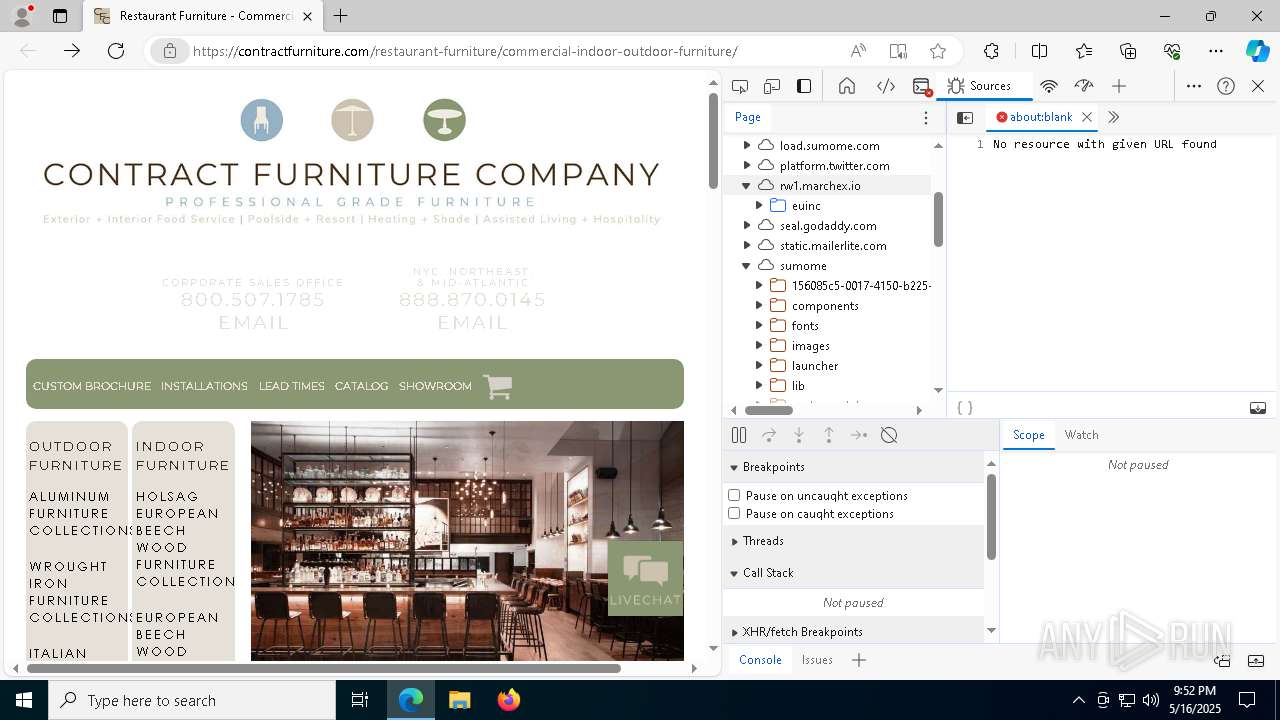The image size is (1280, 720).
Task: Add more tools with the plus icon
Action: pos(1119,86)
